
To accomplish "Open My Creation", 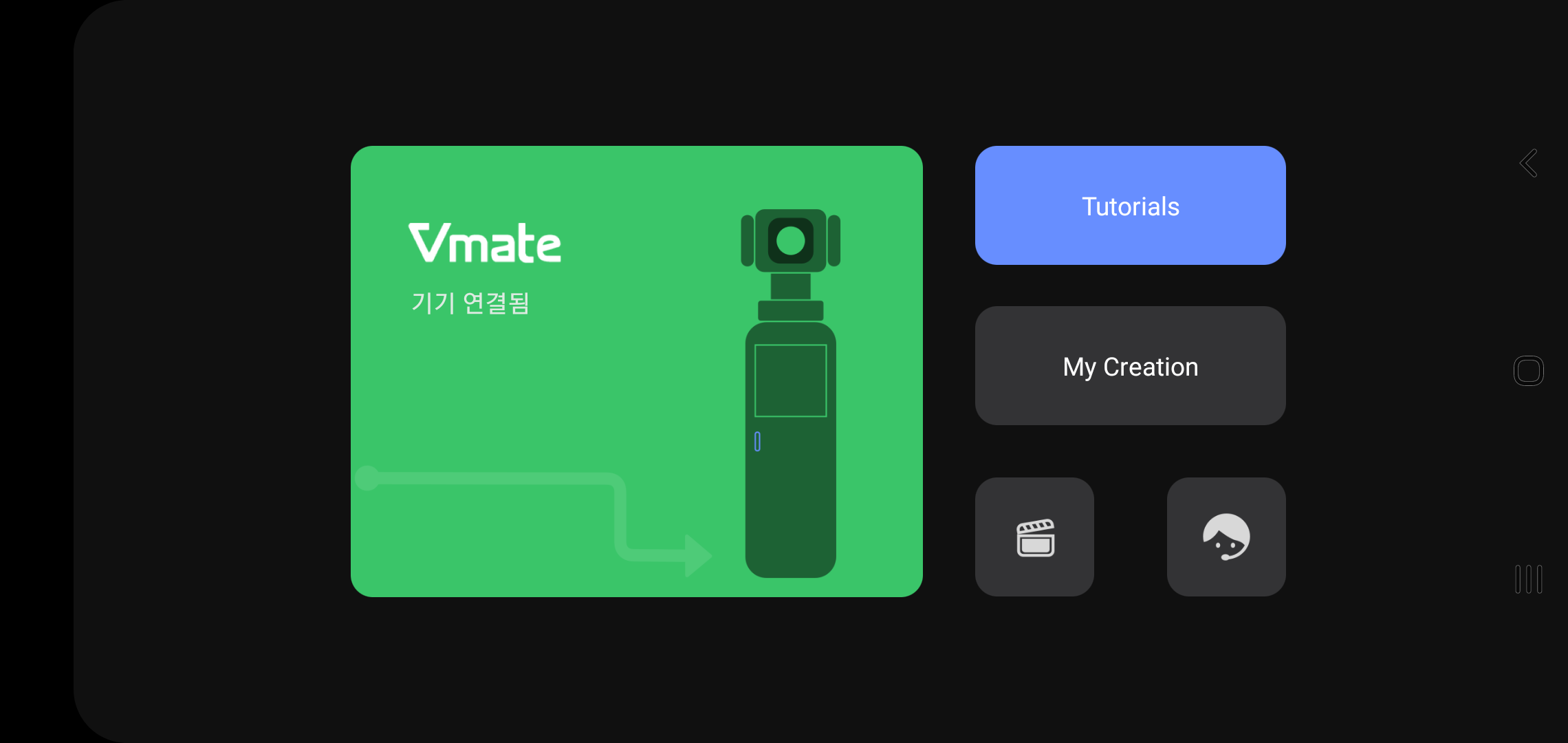I will coord(1130,366).
